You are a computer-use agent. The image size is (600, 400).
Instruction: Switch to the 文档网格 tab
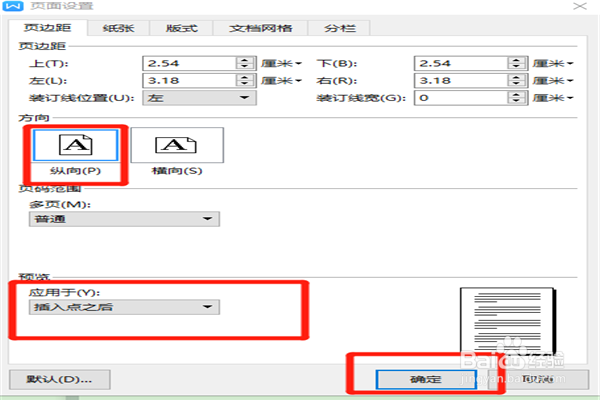(260, 28)
